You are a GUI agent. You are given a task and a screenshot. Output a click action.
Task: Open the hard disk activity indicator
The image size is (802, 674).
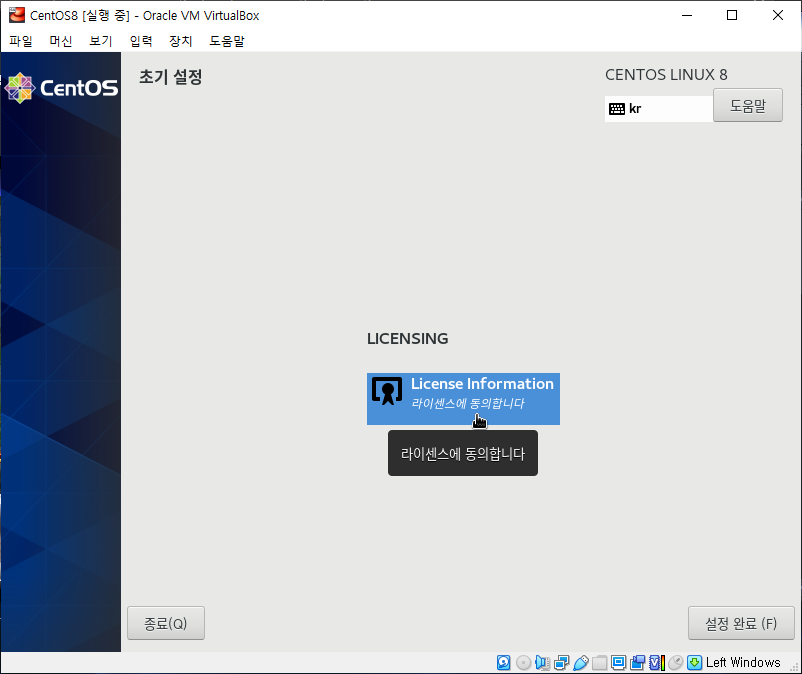click(x=503, y=662)
